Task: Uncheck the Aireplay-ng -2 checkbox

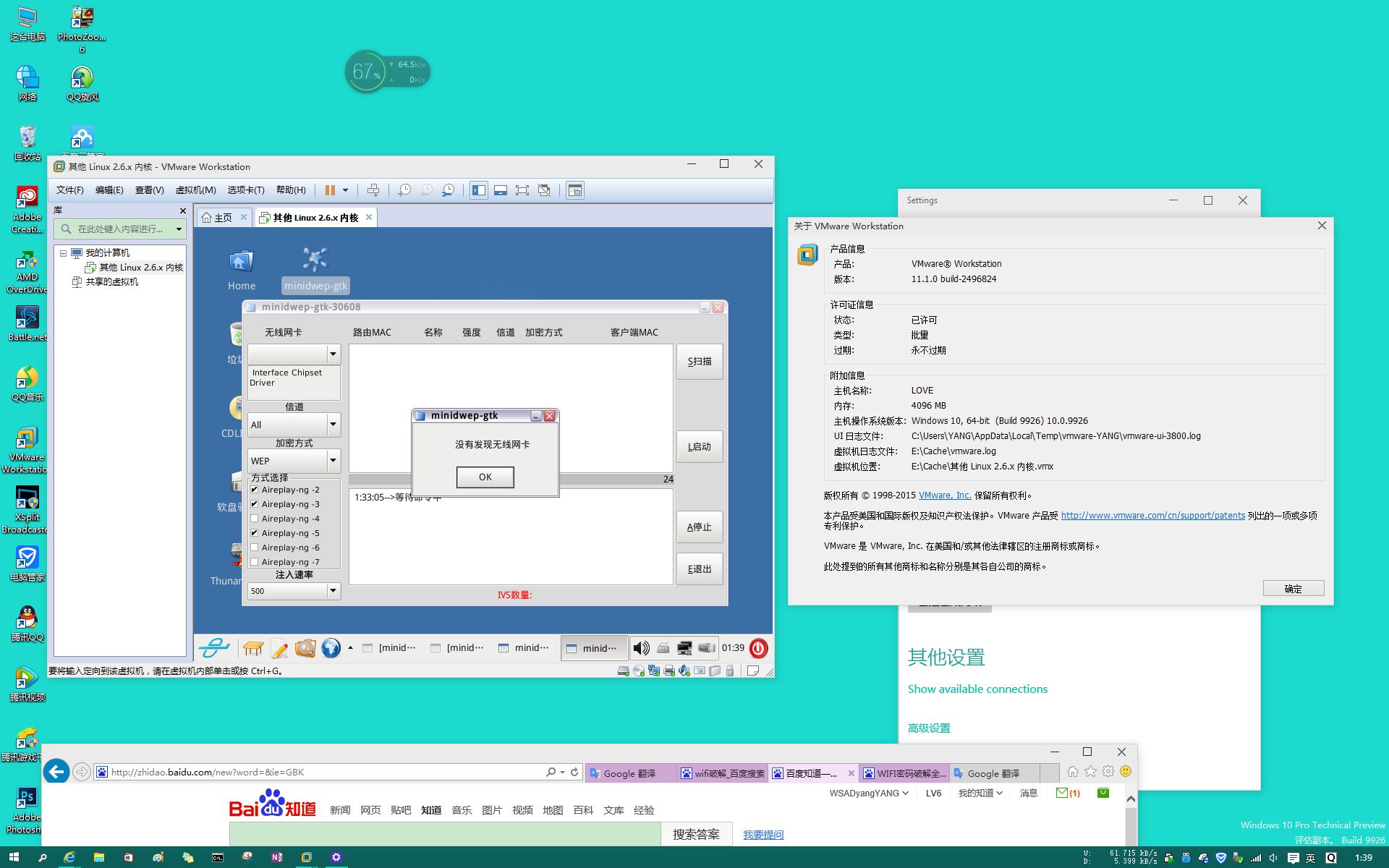Action: point(254,490)
